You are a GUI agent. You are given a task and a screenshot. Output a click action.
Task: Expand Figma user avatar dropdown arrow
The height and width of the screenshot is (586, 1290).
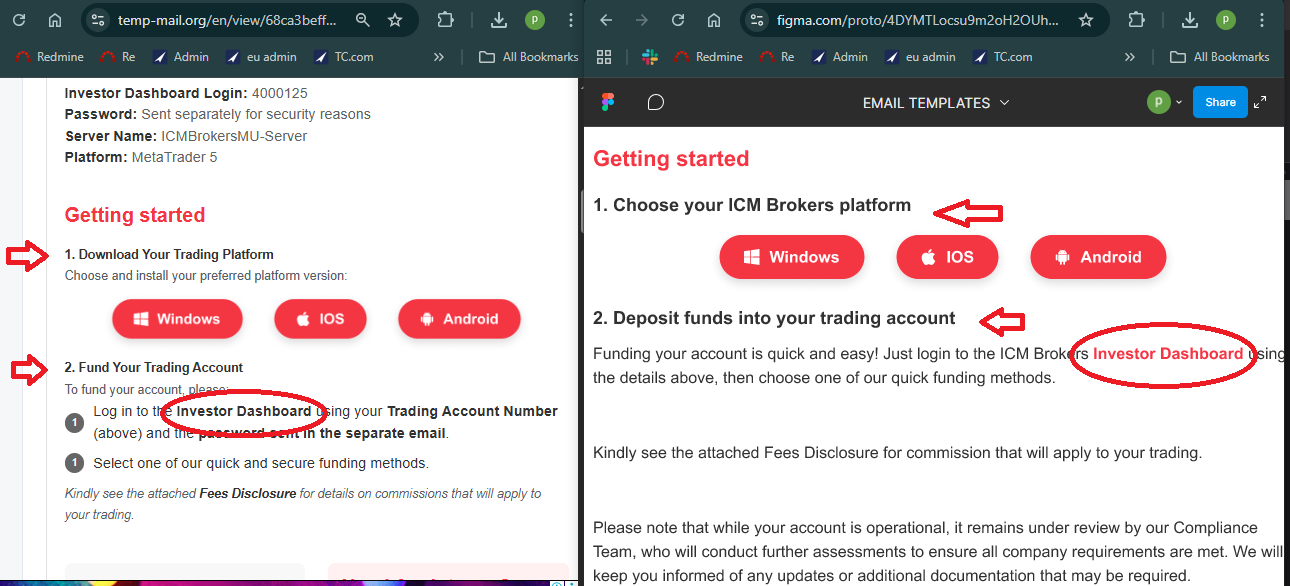click(1179, 102)
